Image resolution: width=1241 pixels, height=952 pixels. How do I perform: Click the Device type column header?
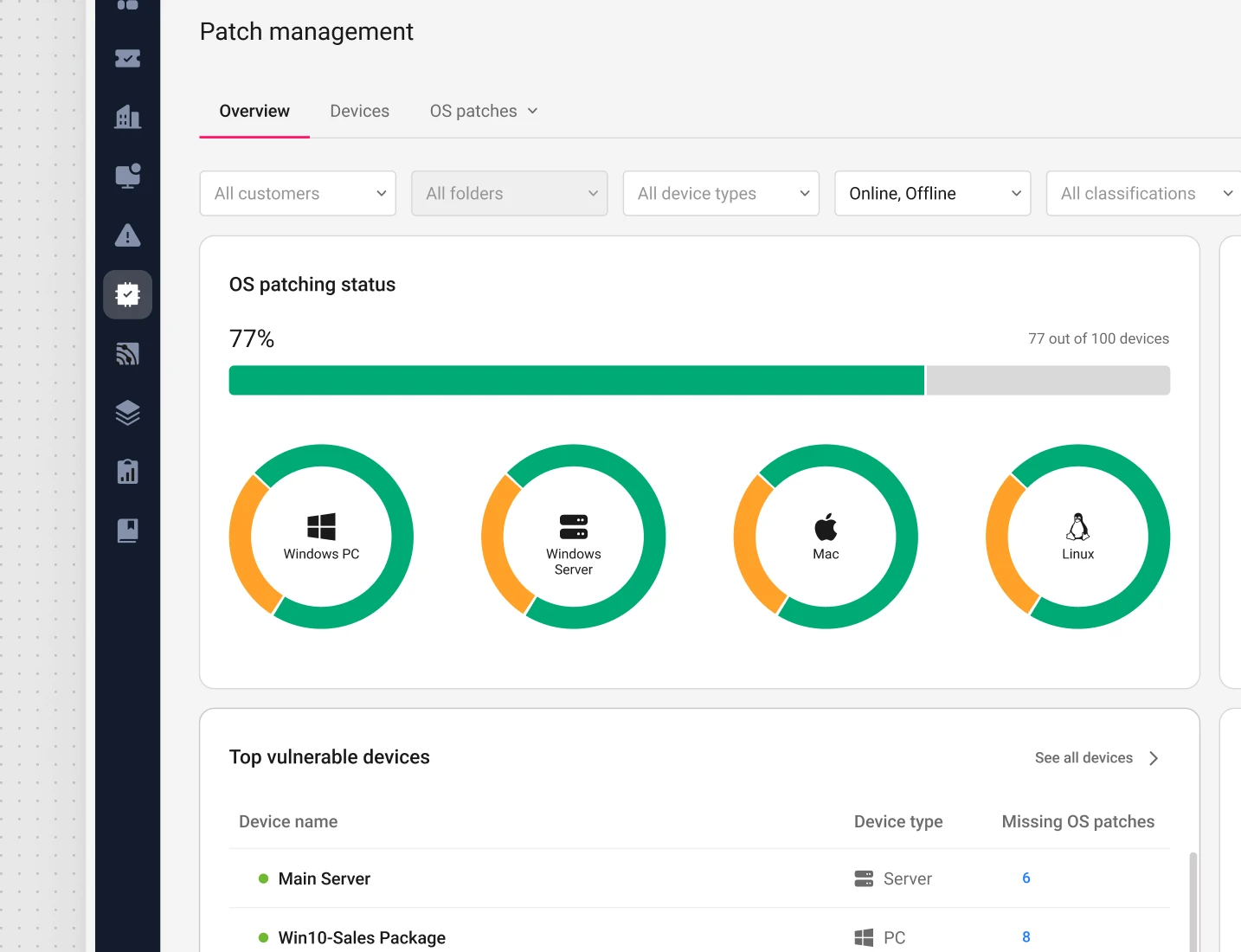pyautogui.click(x=898, y=821)
